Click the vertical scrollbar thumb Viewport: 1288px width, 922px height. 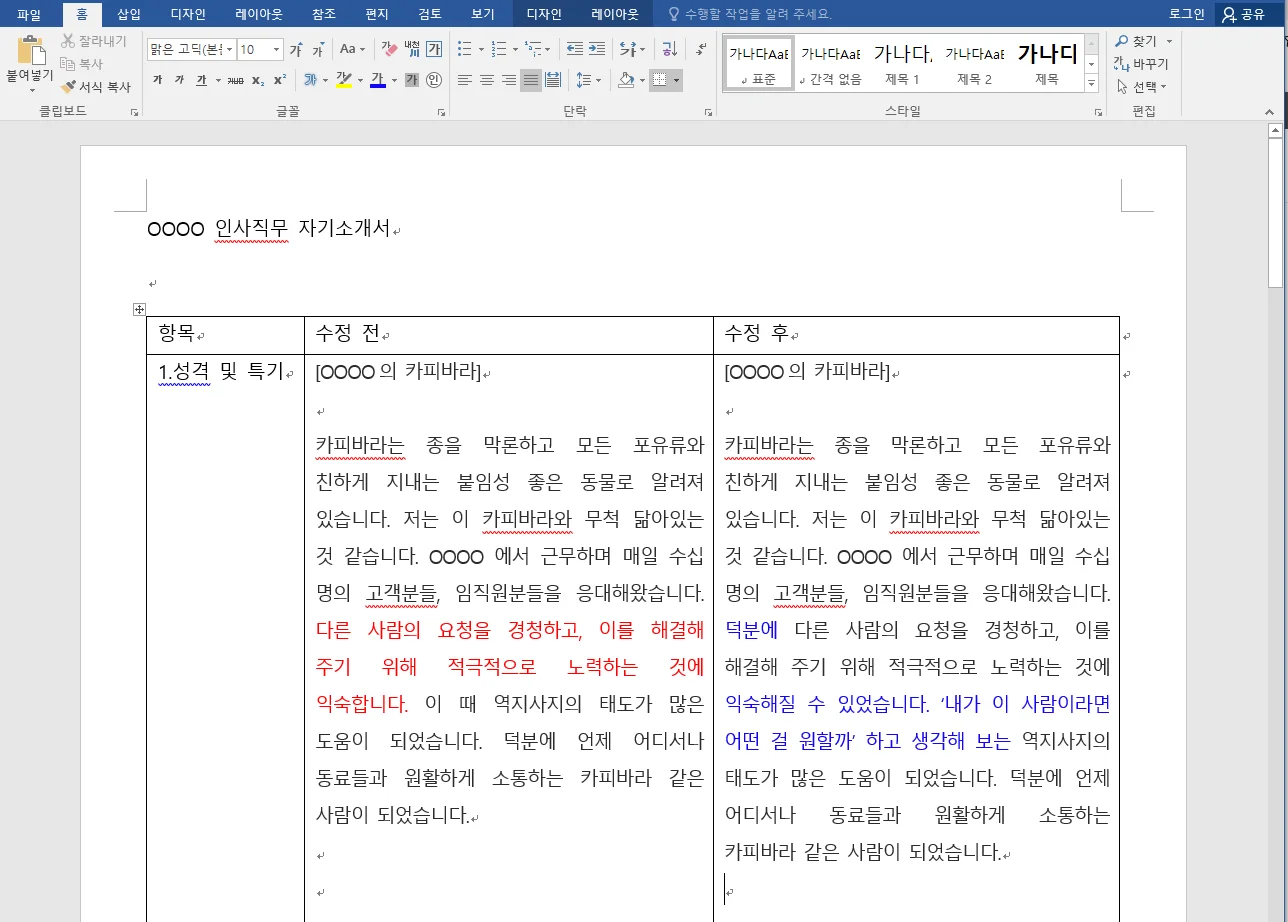[1275, 215]
